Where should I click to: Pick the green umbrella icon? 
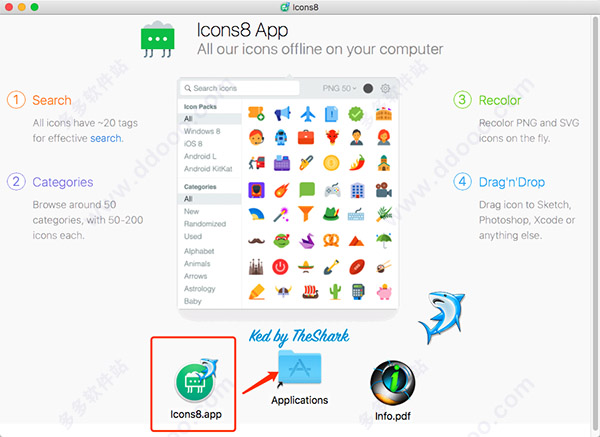pyautogui.click(x=384, y=241)
